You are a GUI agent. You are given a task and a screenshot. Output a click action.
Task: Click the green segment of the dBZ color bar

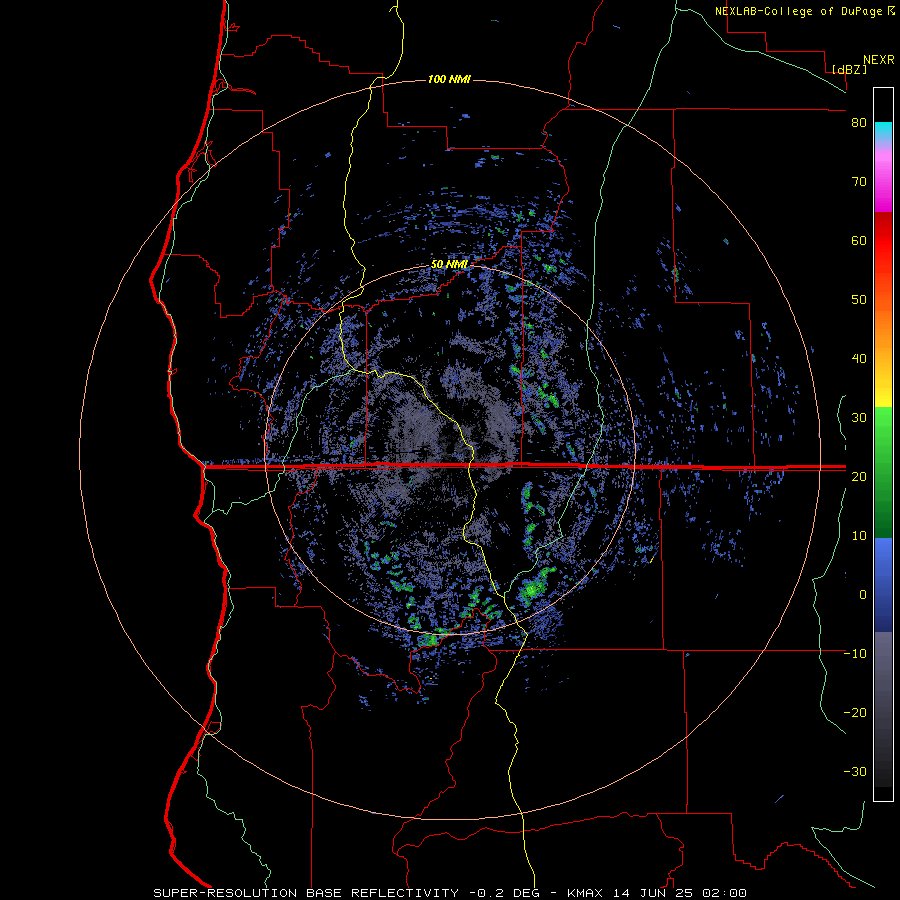click(883, 472)
